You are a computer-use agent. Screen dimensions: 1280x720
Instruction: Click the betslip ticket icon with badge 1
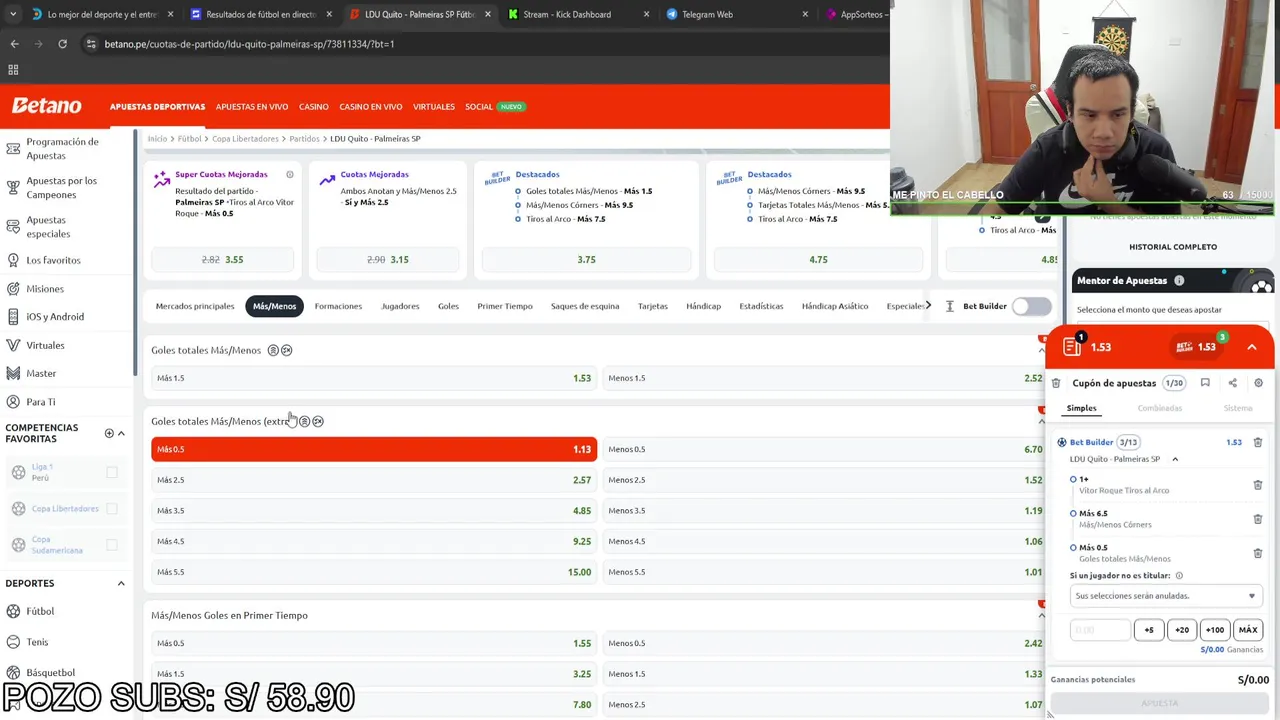click(1073, 346)
